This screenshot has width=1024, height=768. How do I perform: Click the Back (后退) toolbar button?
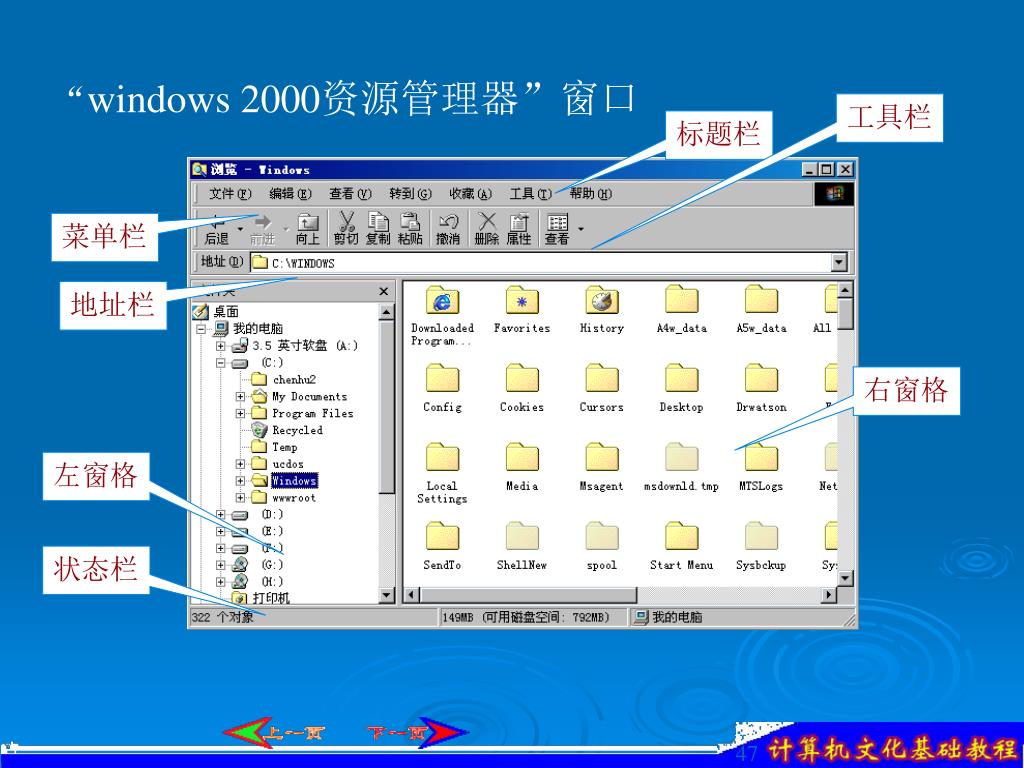pyautogui.click(x=217, y=229)
